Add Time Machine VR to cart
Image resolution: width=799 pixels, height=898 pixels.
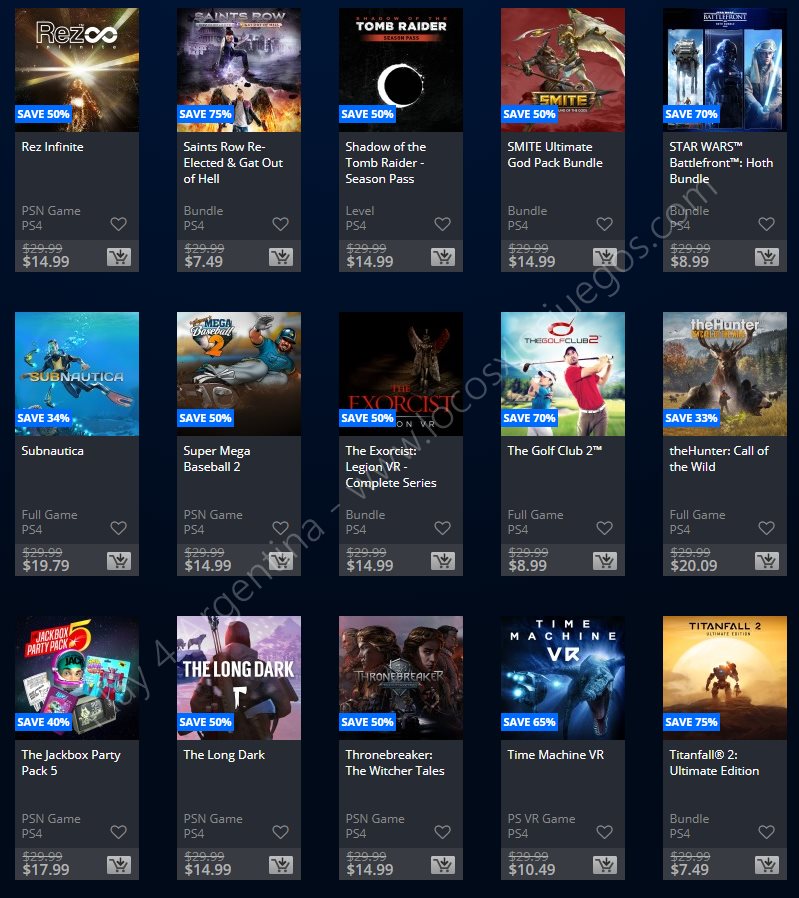coord(605,865)
